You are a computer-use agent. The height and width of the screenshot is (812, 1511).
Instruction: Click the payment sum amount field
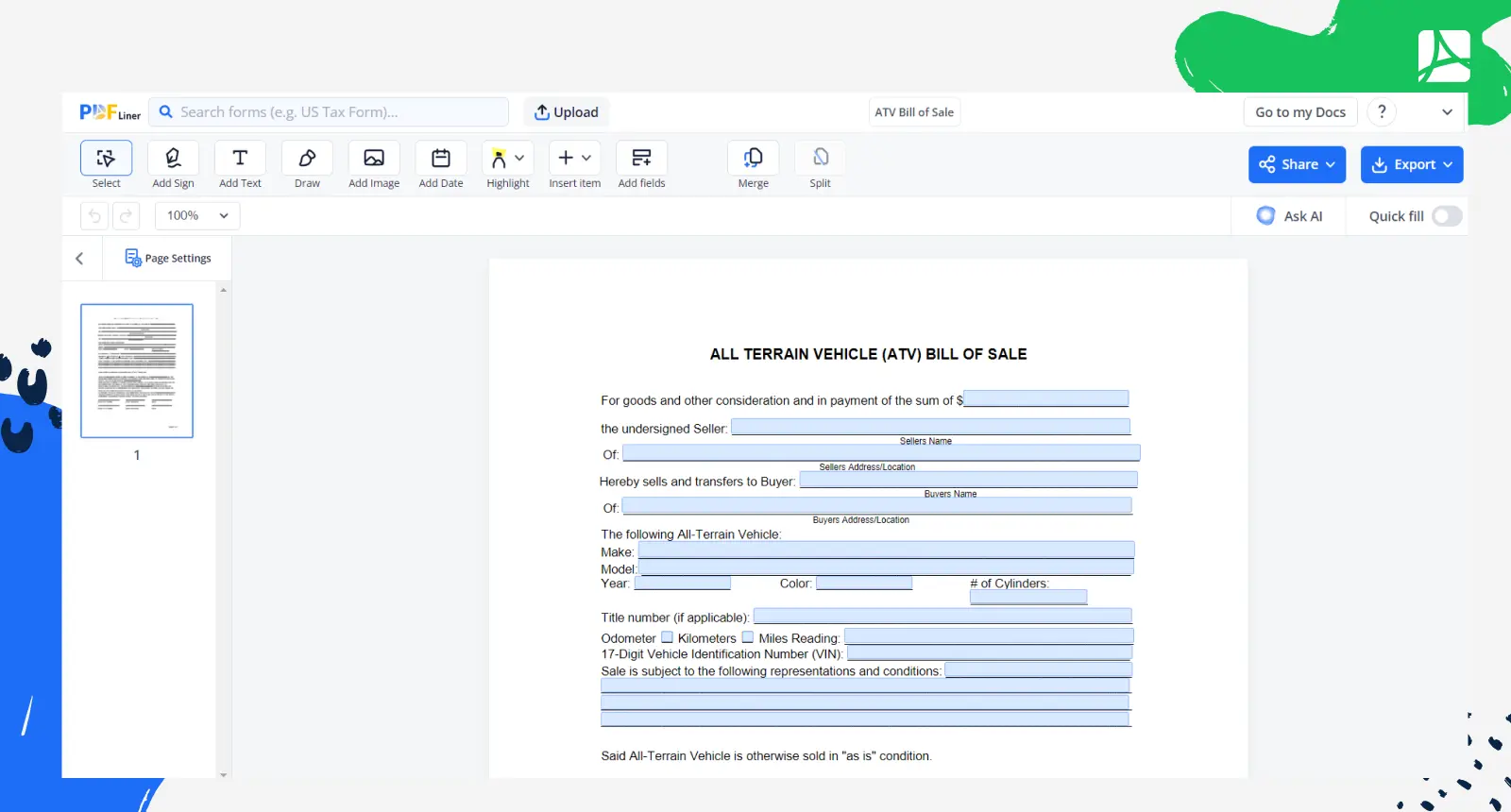[1045, 398]
